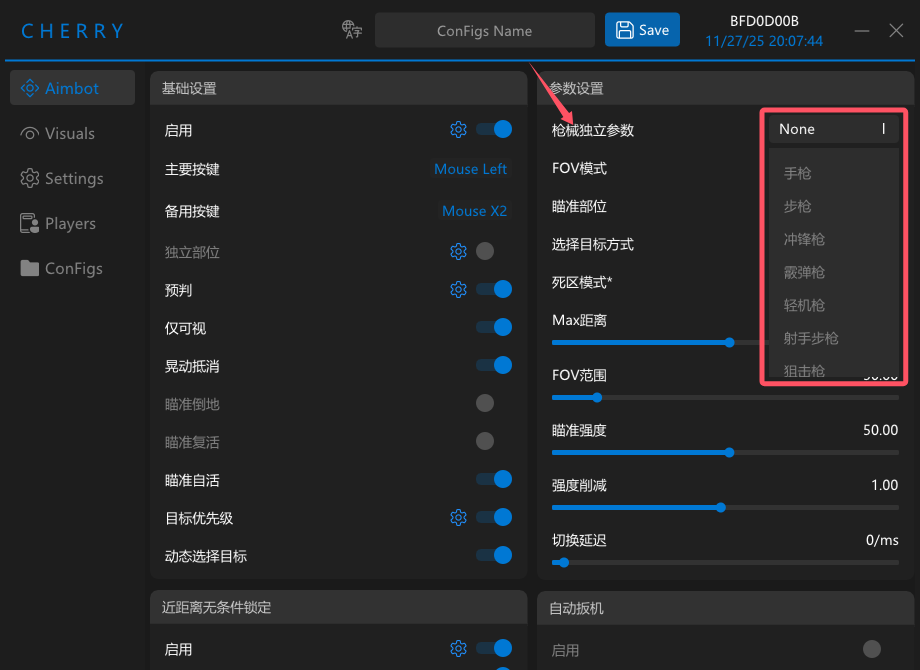Screen dimensions: 920x670
Task: Click the 11/27/25 20:07:44 timestamp
Action: click(764, 41)
